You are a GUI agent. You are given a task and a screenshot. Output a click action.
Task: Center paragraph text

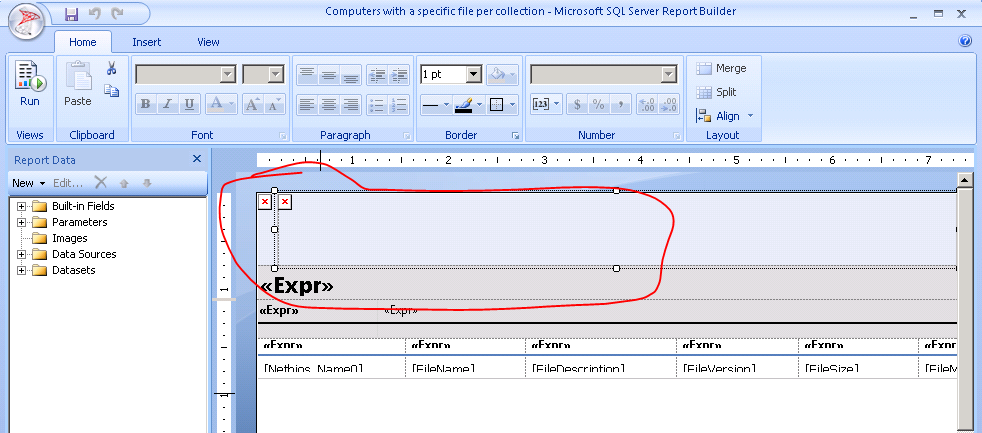(x=329, y=105)
